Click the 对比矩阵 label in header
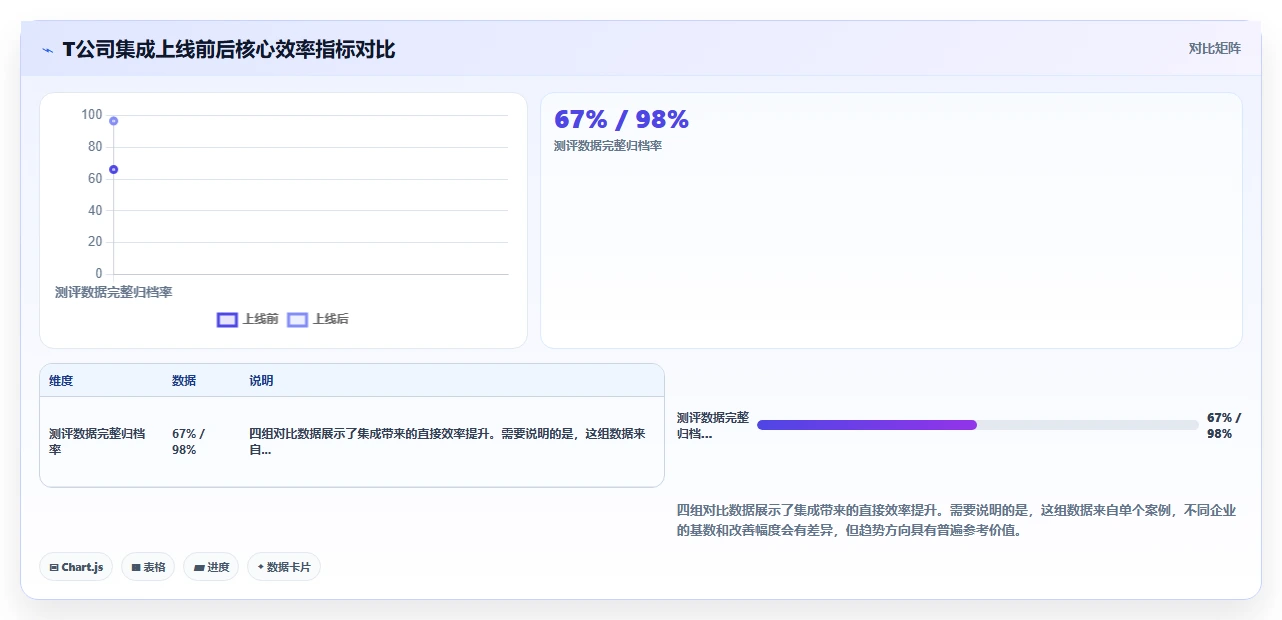1282x620 pixels. click(1214, 48)
